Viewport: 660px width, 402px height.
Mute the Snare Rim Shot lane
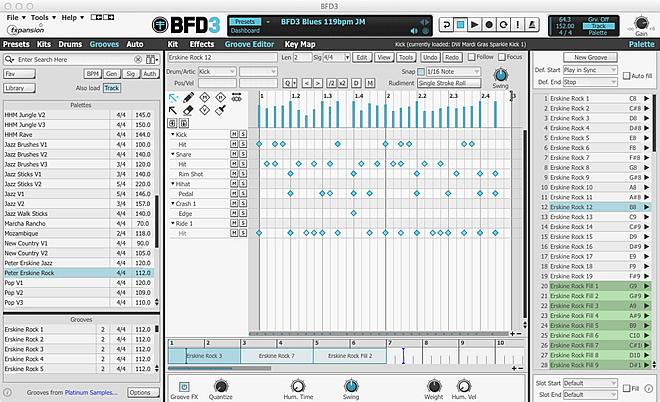point(234,173)
